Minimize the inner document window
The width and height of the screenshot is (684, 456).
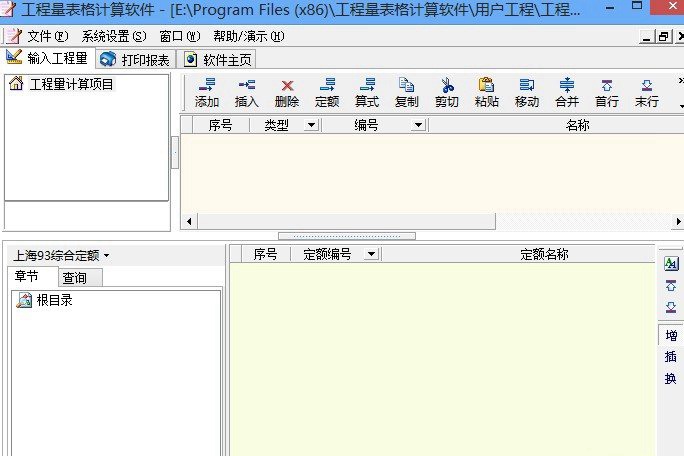pyautogui.click(x=646, y=37)
